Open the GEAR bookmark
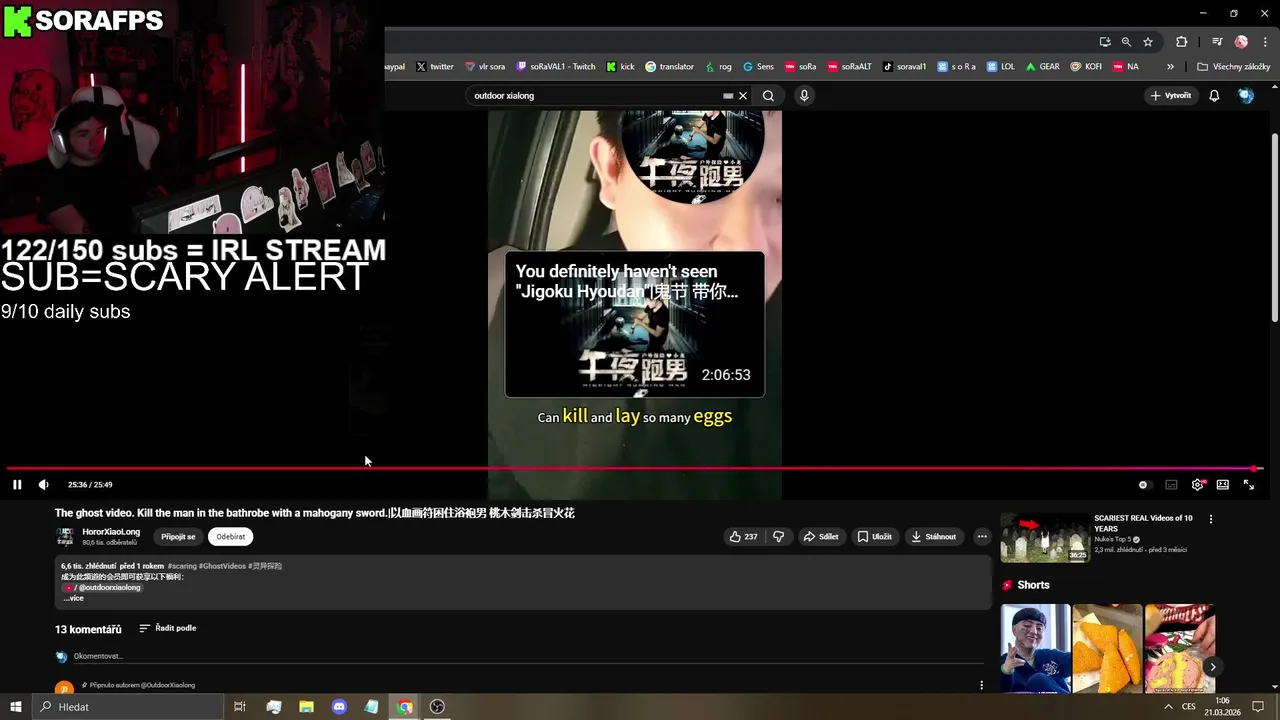Viewport: 1280px width, 720px height. point(1041,67)
